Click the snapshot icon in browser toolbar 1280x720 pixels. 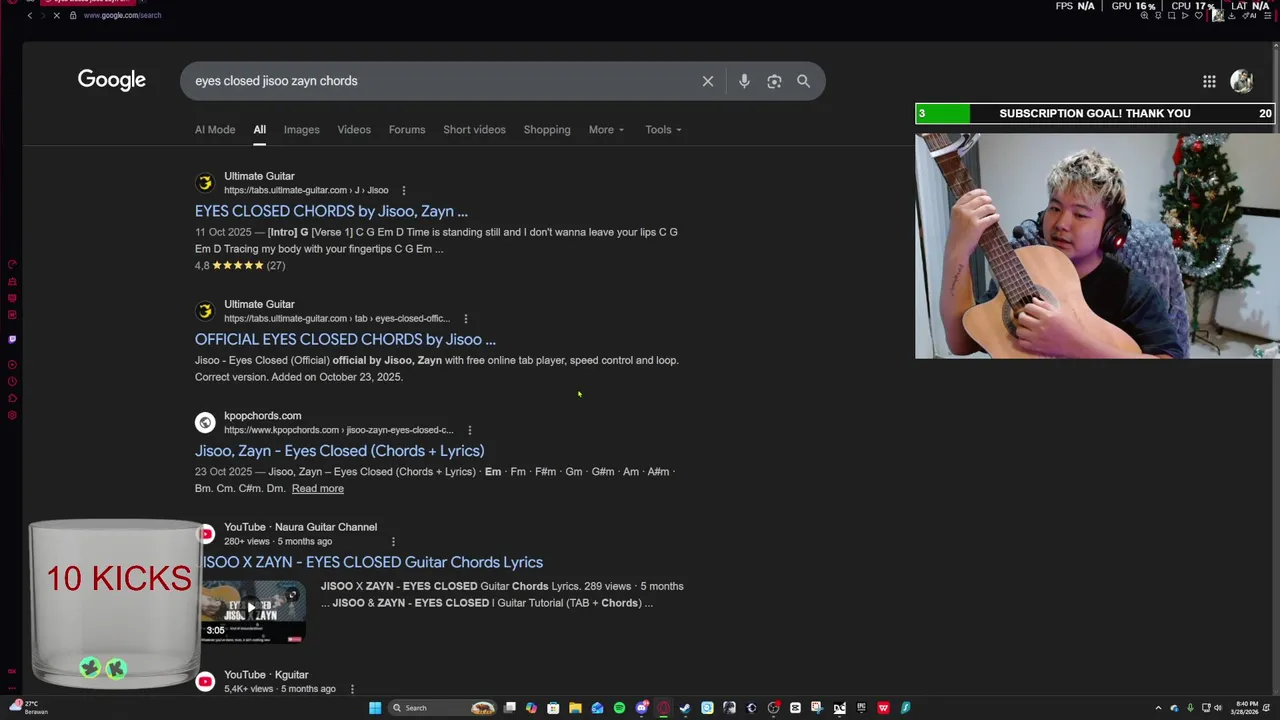pos(1172,16)
